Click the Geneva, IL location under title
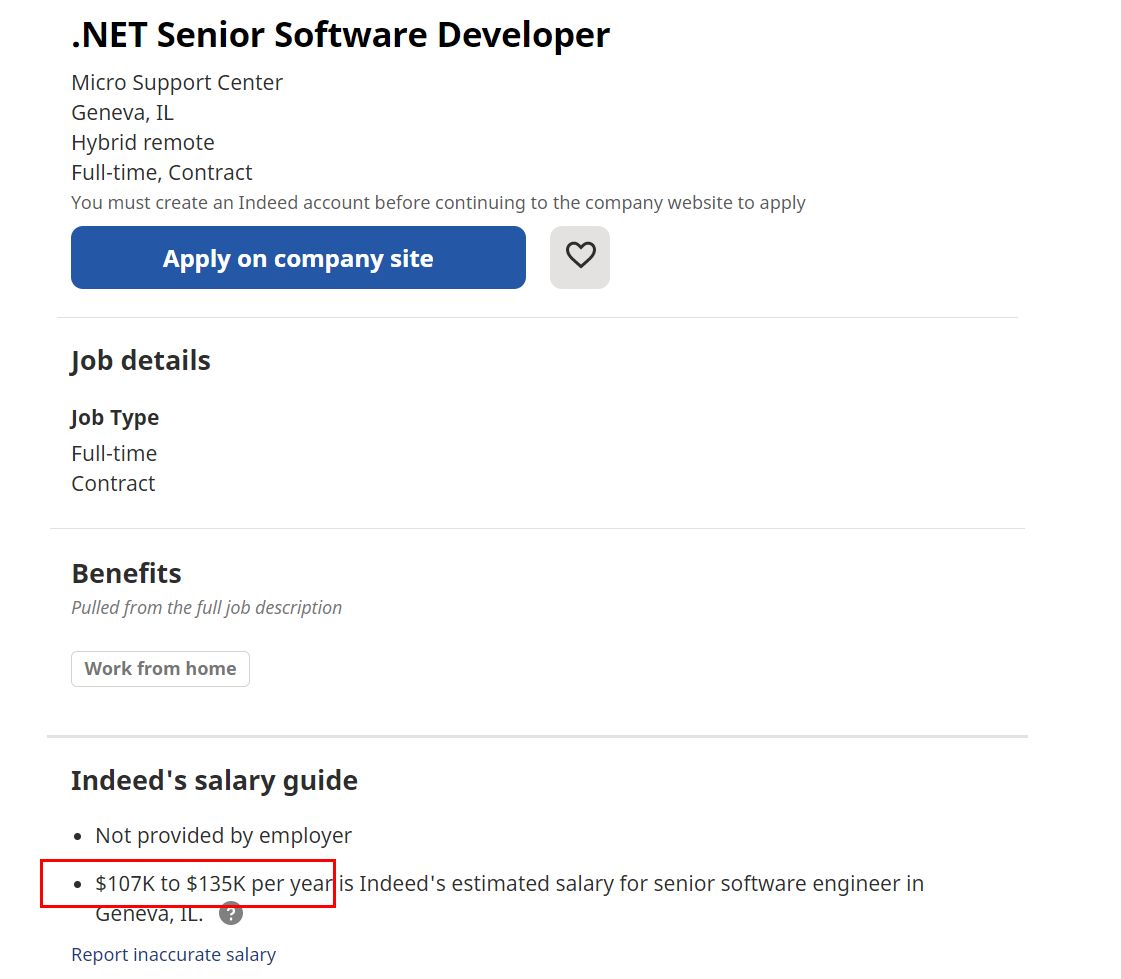The image size is (1121, 979). 122,113
